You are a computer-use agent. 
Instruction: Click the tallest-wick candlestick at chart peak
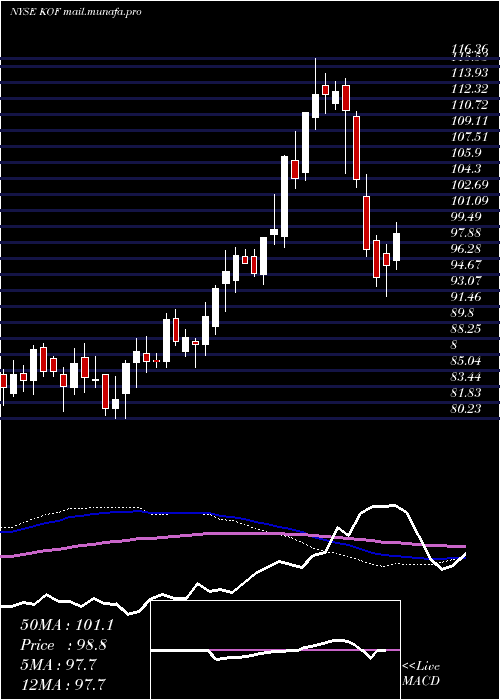click(x=316, y=94)
